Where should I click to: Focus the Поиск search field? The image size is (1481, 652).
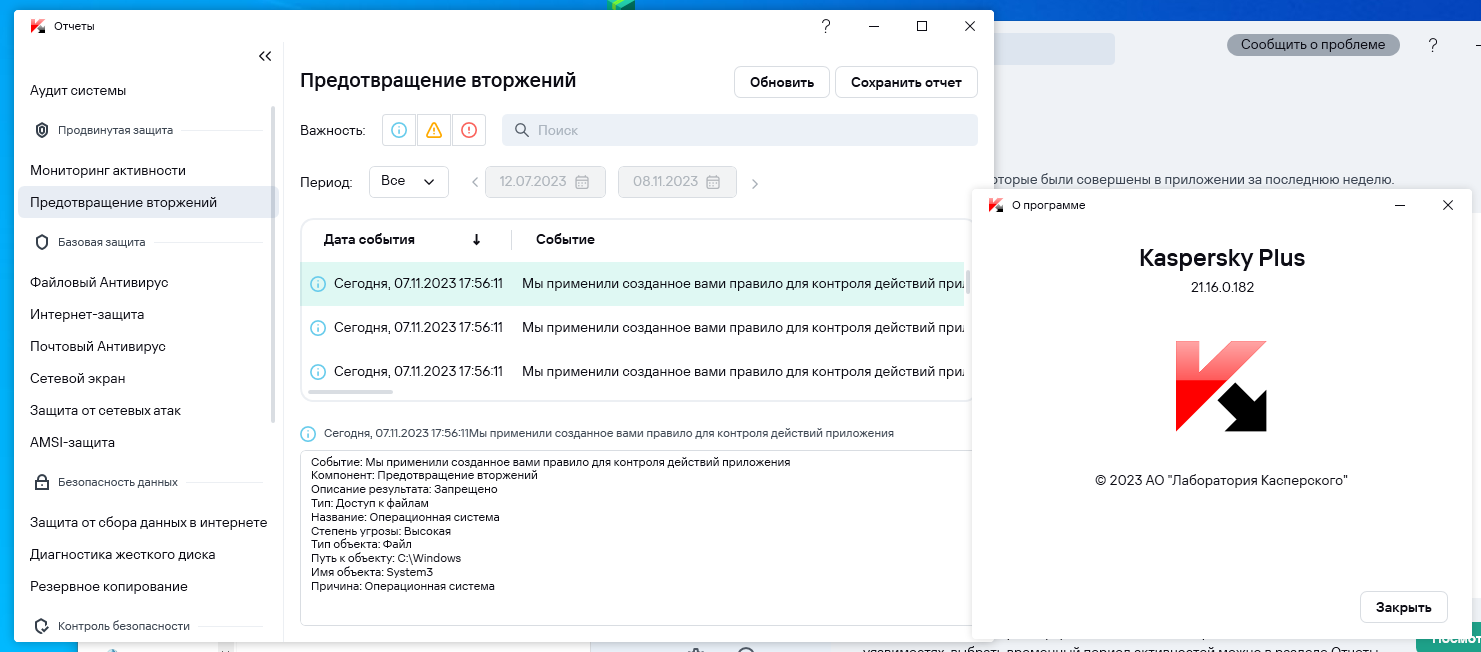tap(740, 130)
